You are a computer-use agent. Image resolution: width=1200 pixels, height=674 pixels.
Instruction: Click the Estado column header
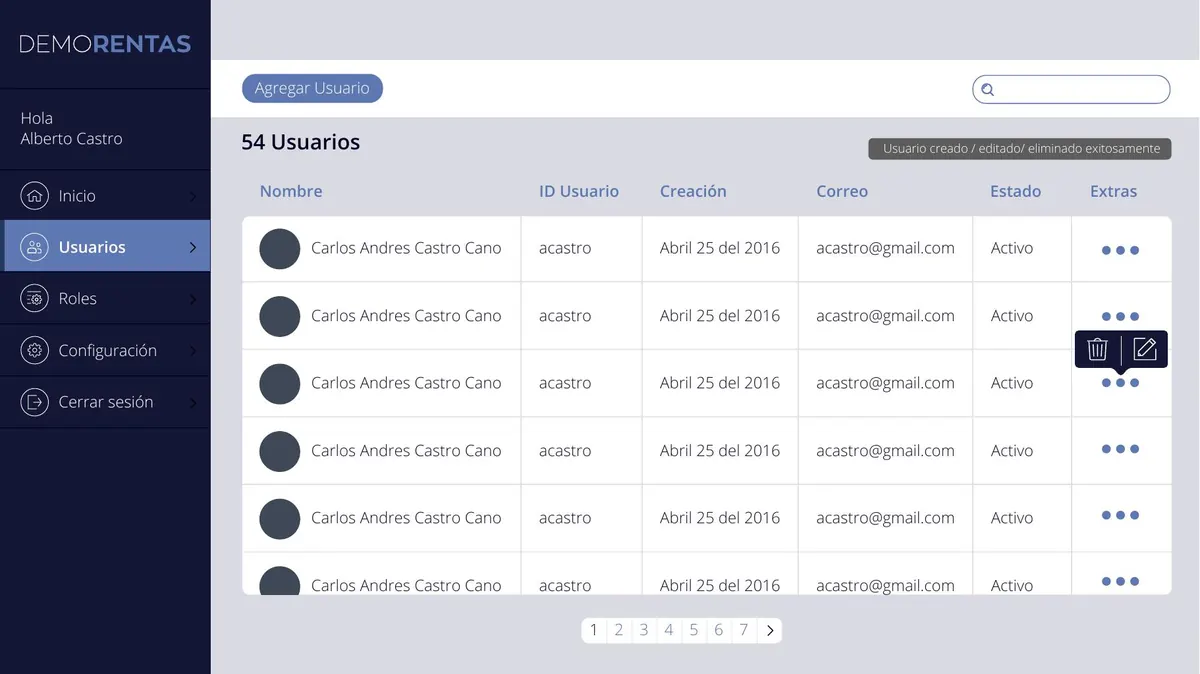pos(1016,191)
